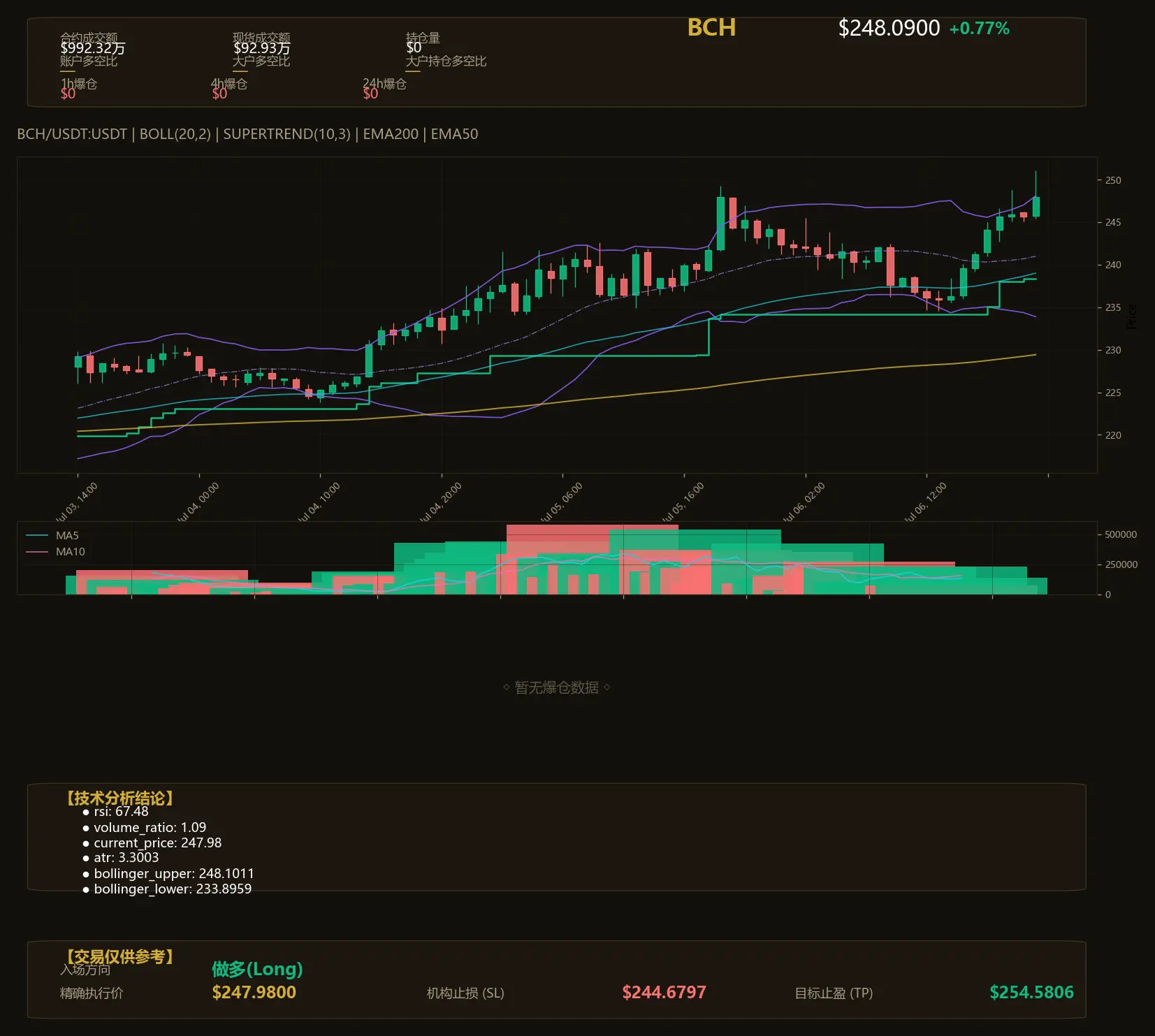
Task: Select the $254.5806 take profit value
Action: (x=1032, y=993)
